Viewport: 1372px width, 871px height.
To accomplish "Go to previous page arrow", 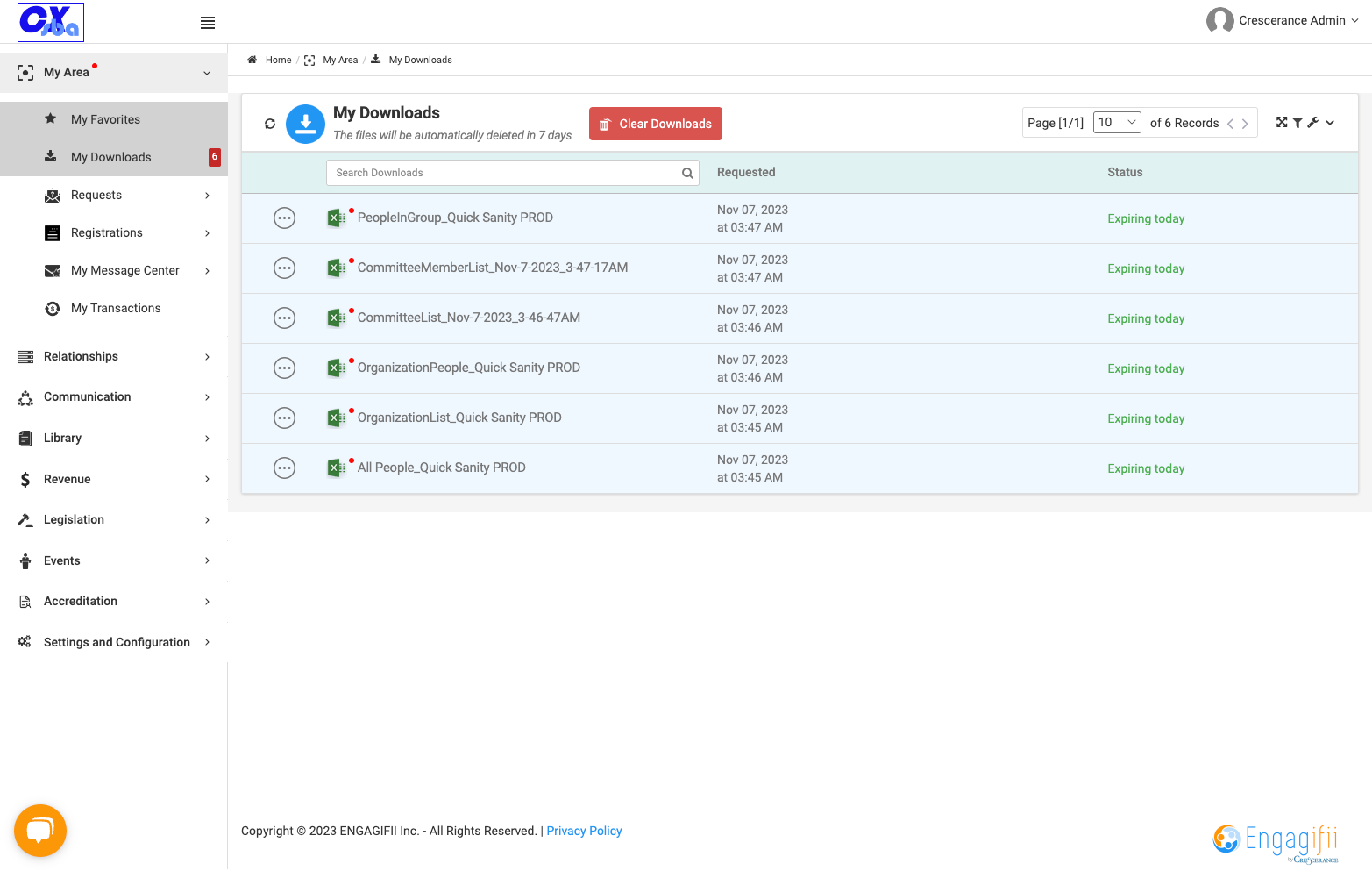I will [x=1230, y=124].
